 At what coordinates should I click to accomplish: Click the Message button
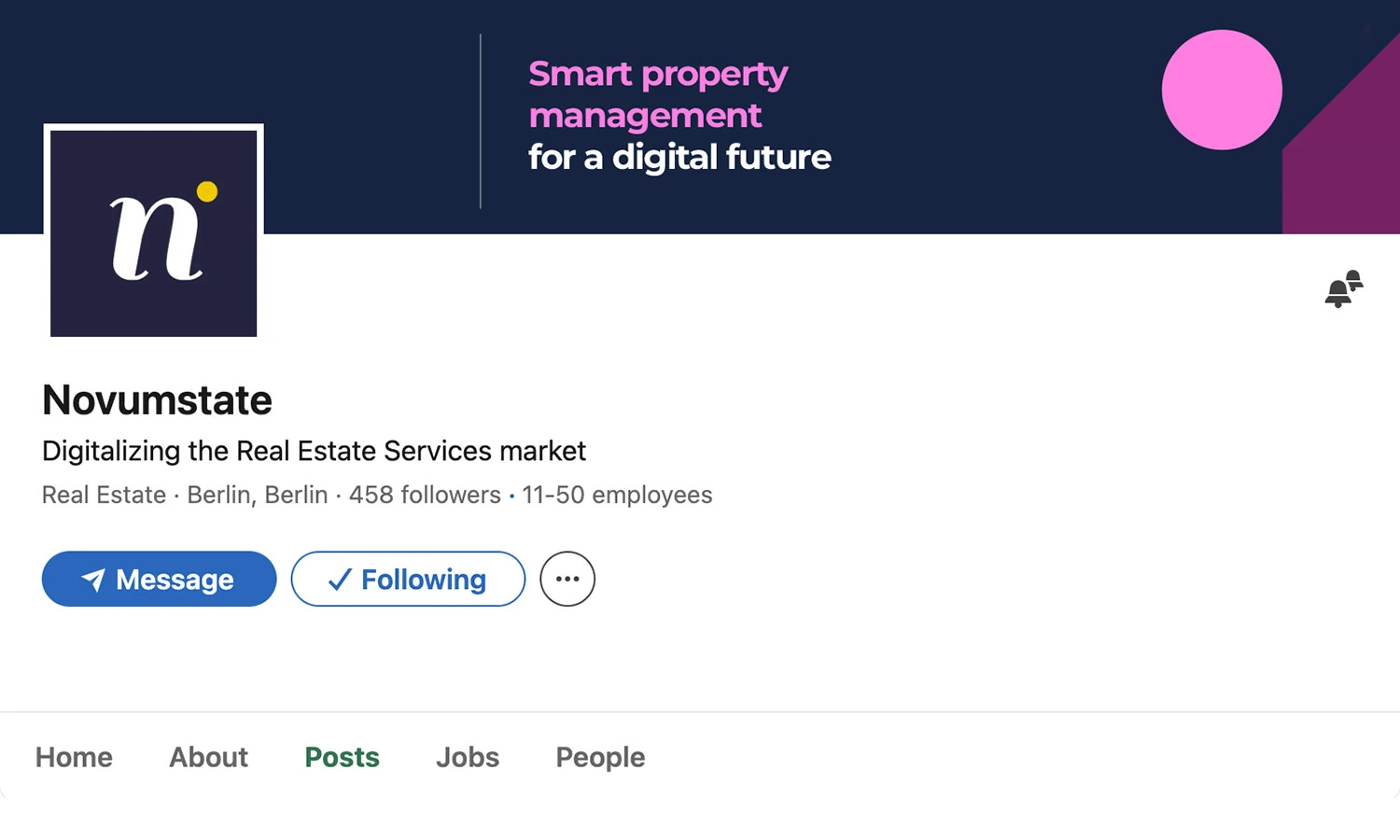(x=158, y=579)
